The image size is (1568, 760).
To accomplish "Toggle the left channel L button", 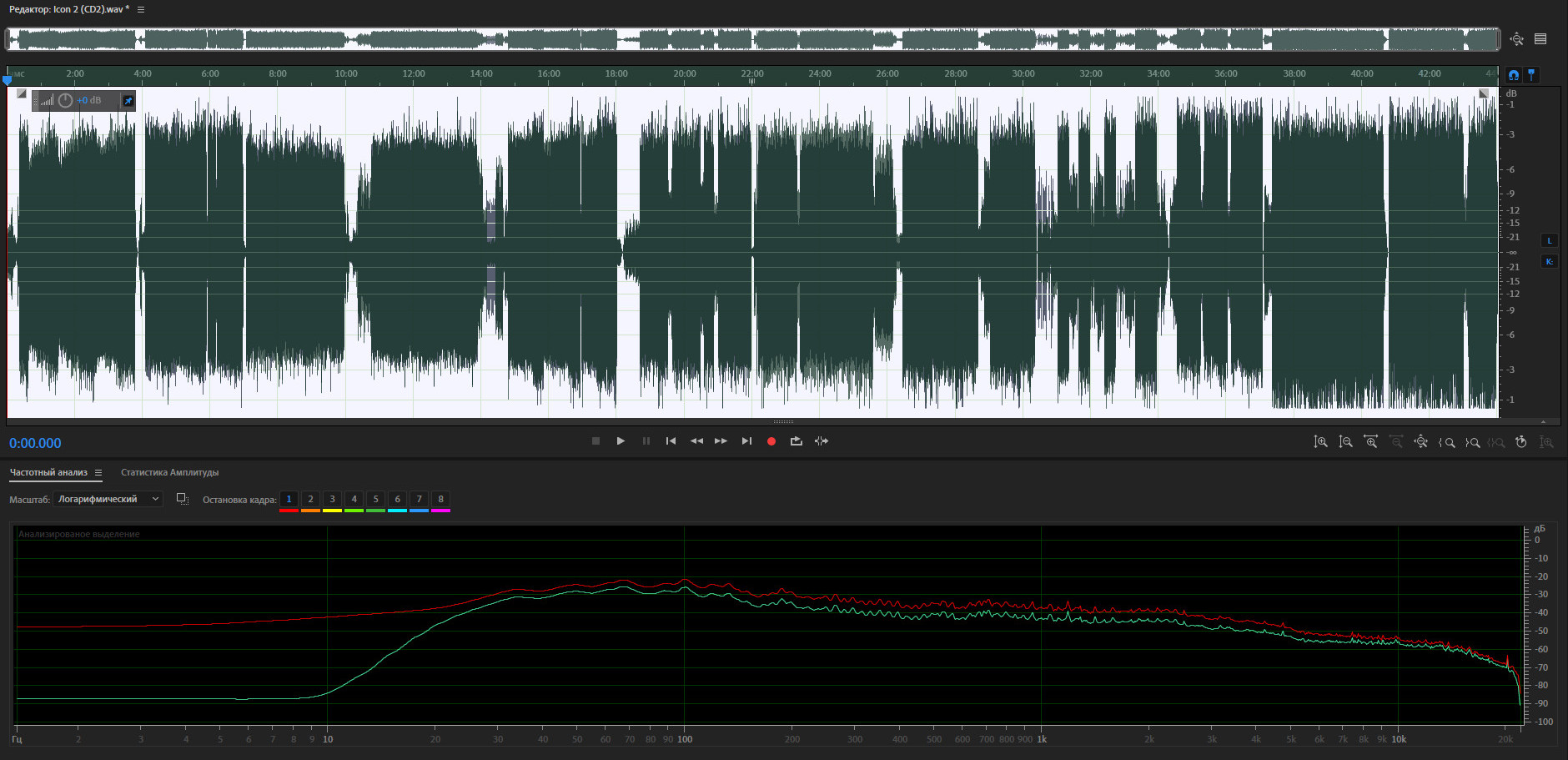I will pyautogui.click(x=1549, y=241).
